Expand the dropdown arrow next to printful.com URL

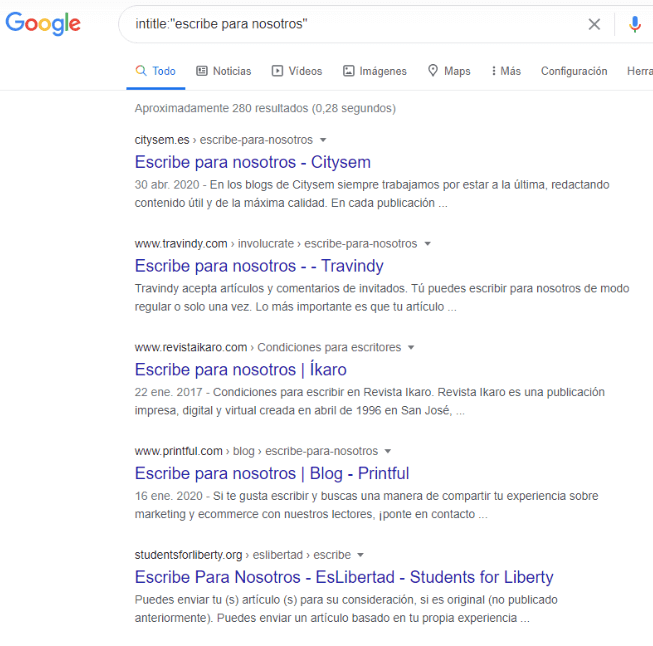tap(388, 451)
